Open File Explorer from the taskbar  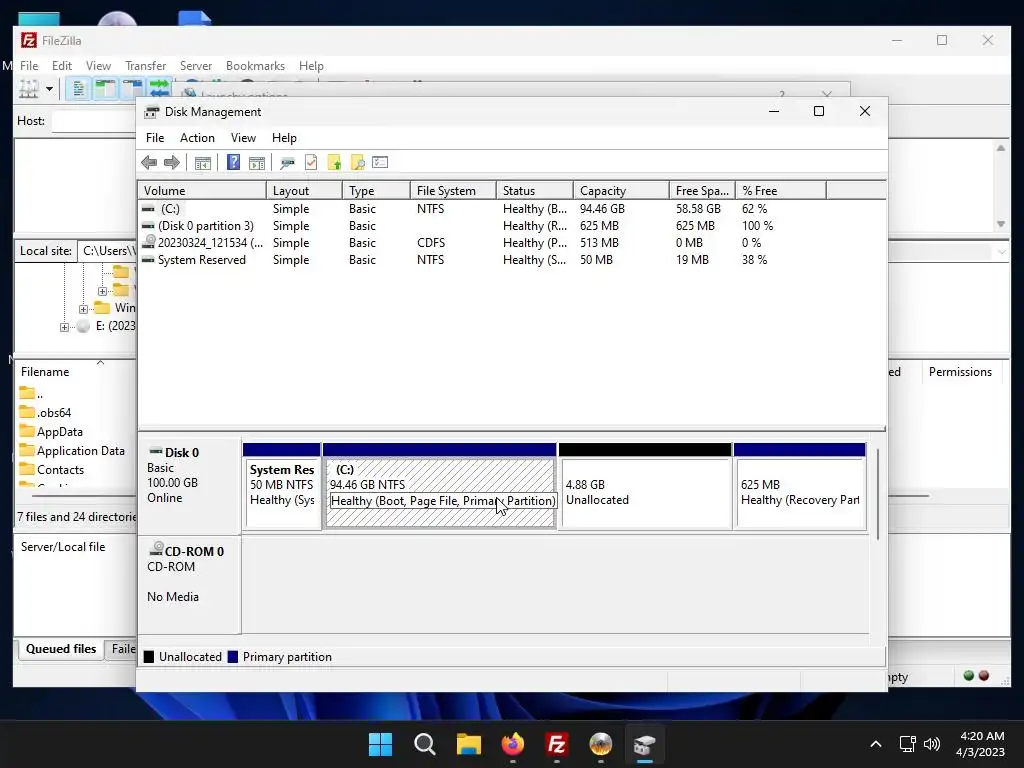point(468,744)
